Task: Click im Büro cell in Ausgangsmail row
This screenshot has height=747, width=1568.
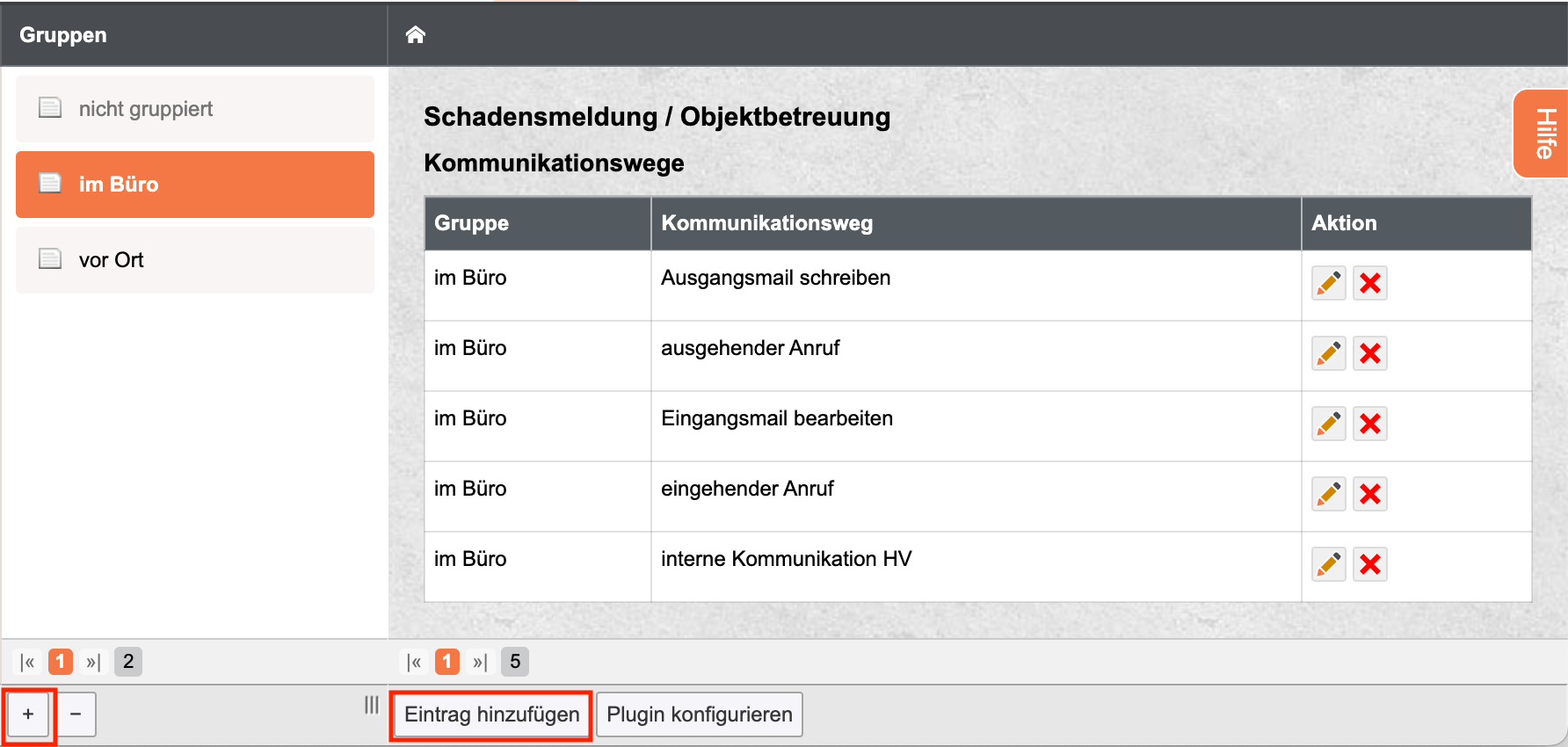Action: [537, 286]
